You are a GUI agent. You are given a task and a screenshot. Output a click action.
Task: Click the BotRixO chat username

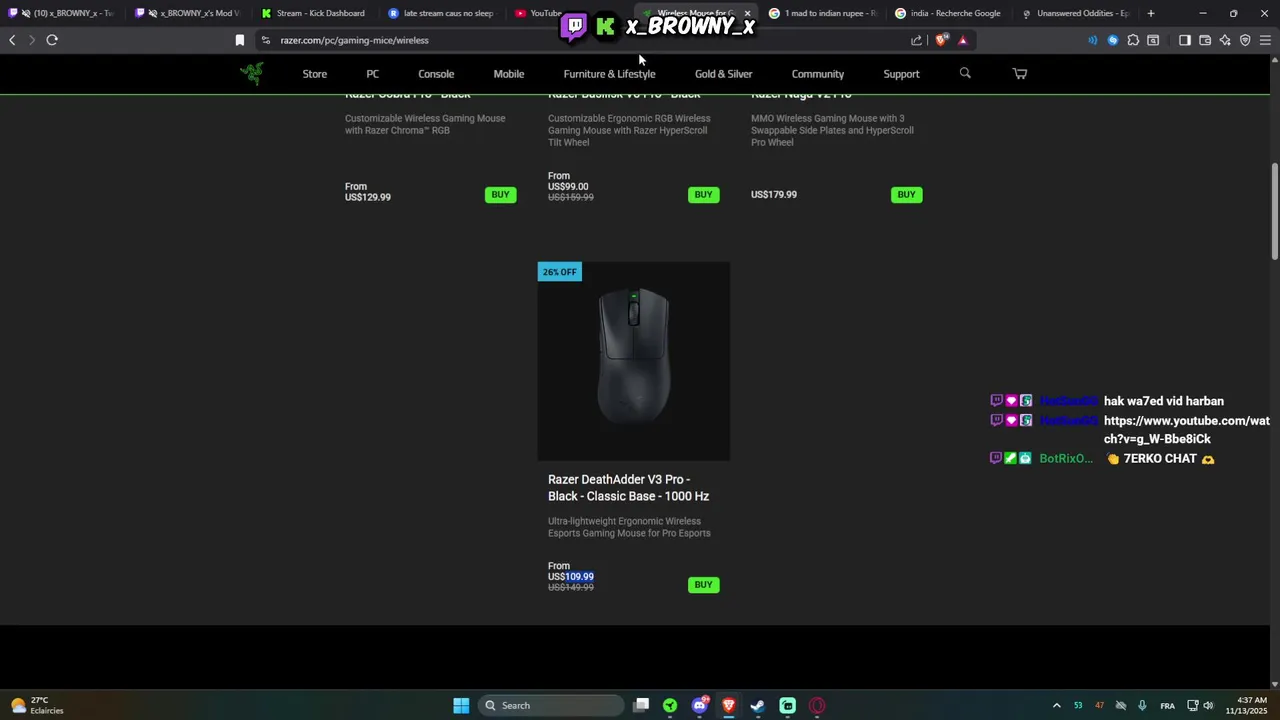1066,459
